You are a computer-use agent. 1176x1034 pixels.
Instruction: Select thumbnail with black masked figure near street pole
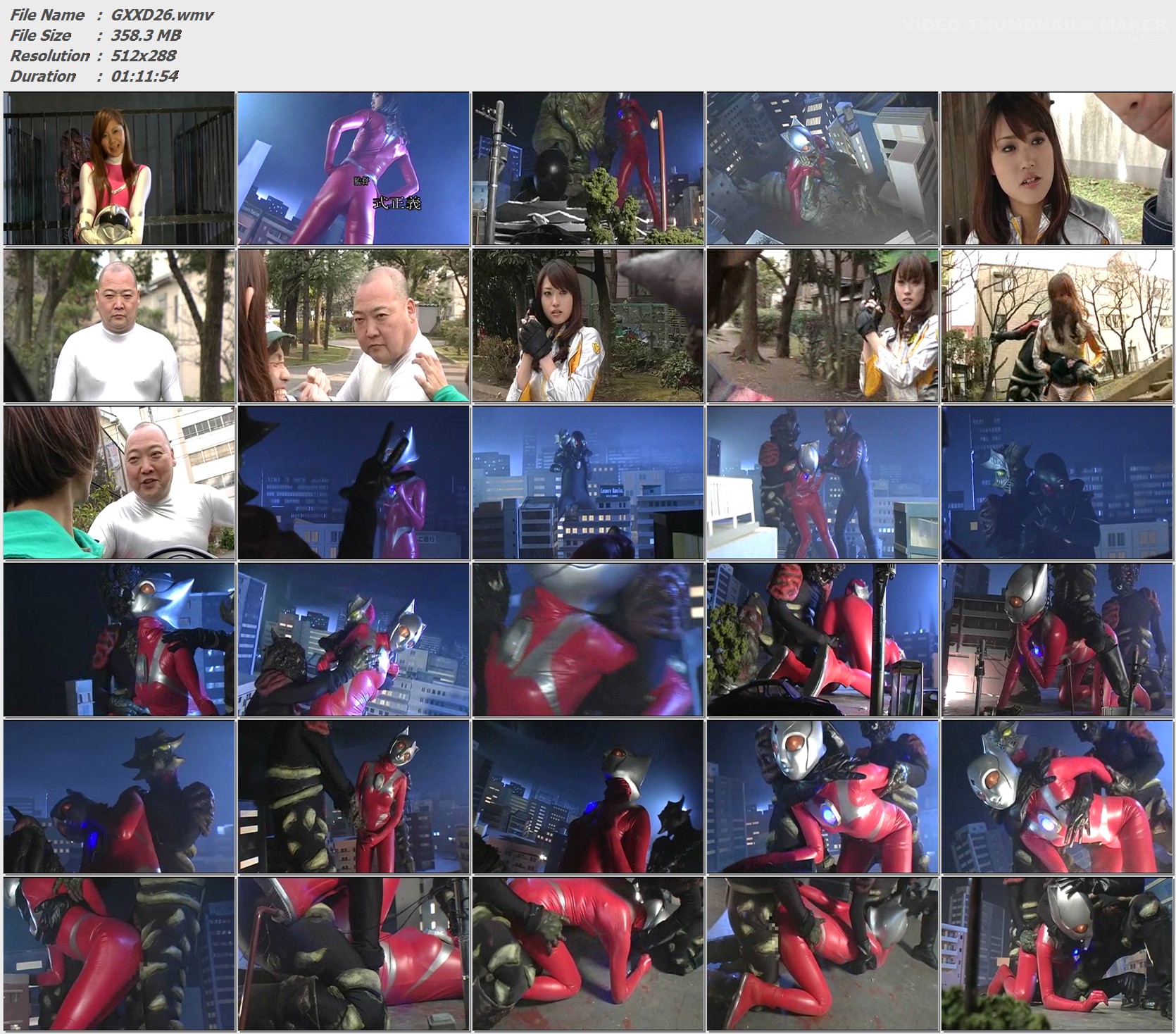[588, 168]
